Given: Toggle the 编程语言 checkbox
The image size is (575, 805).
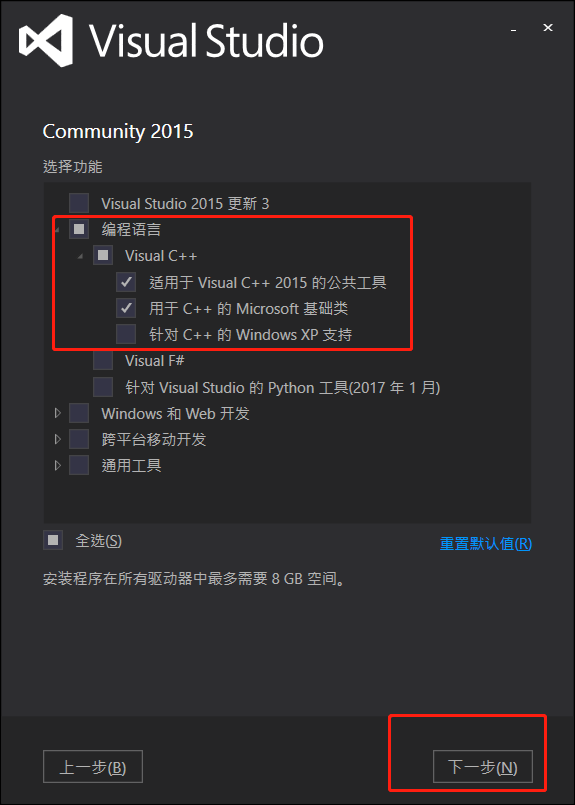Looking at the screenshot, I should (x=79, y=229).
